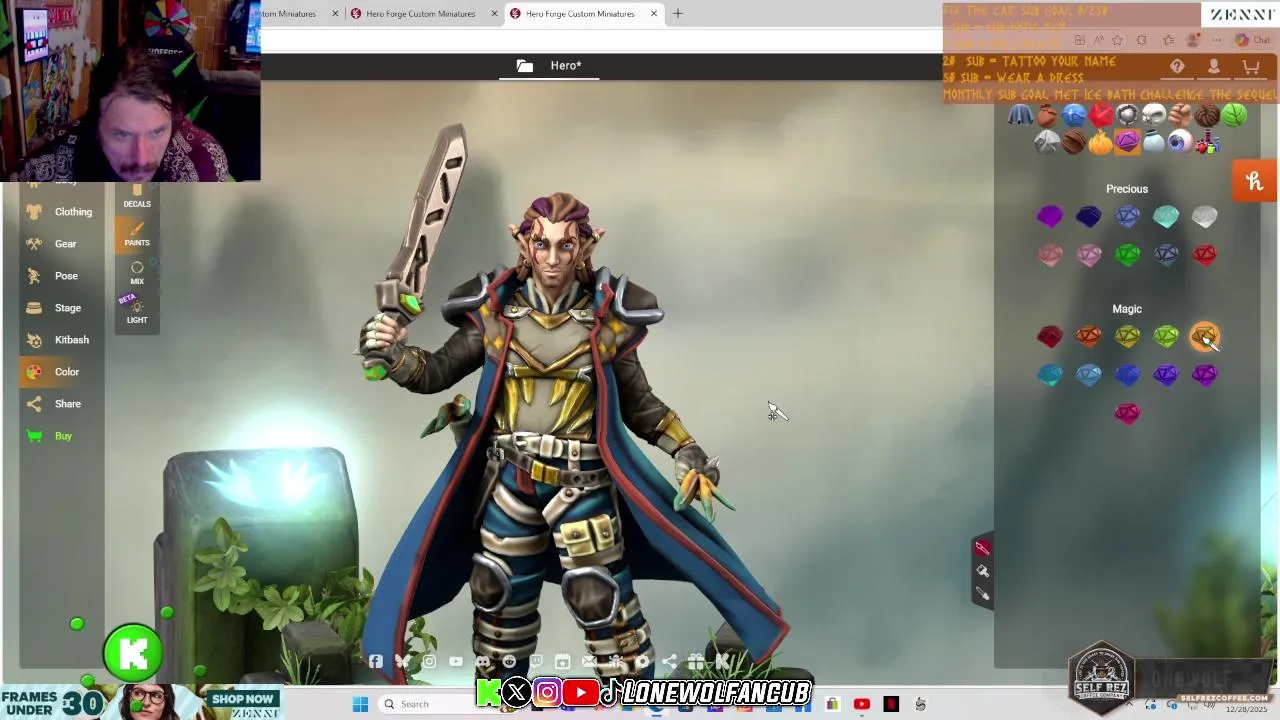1280x720 pixels.
Task: Open the help question mark icon
Action: (x=1177, y=67)
